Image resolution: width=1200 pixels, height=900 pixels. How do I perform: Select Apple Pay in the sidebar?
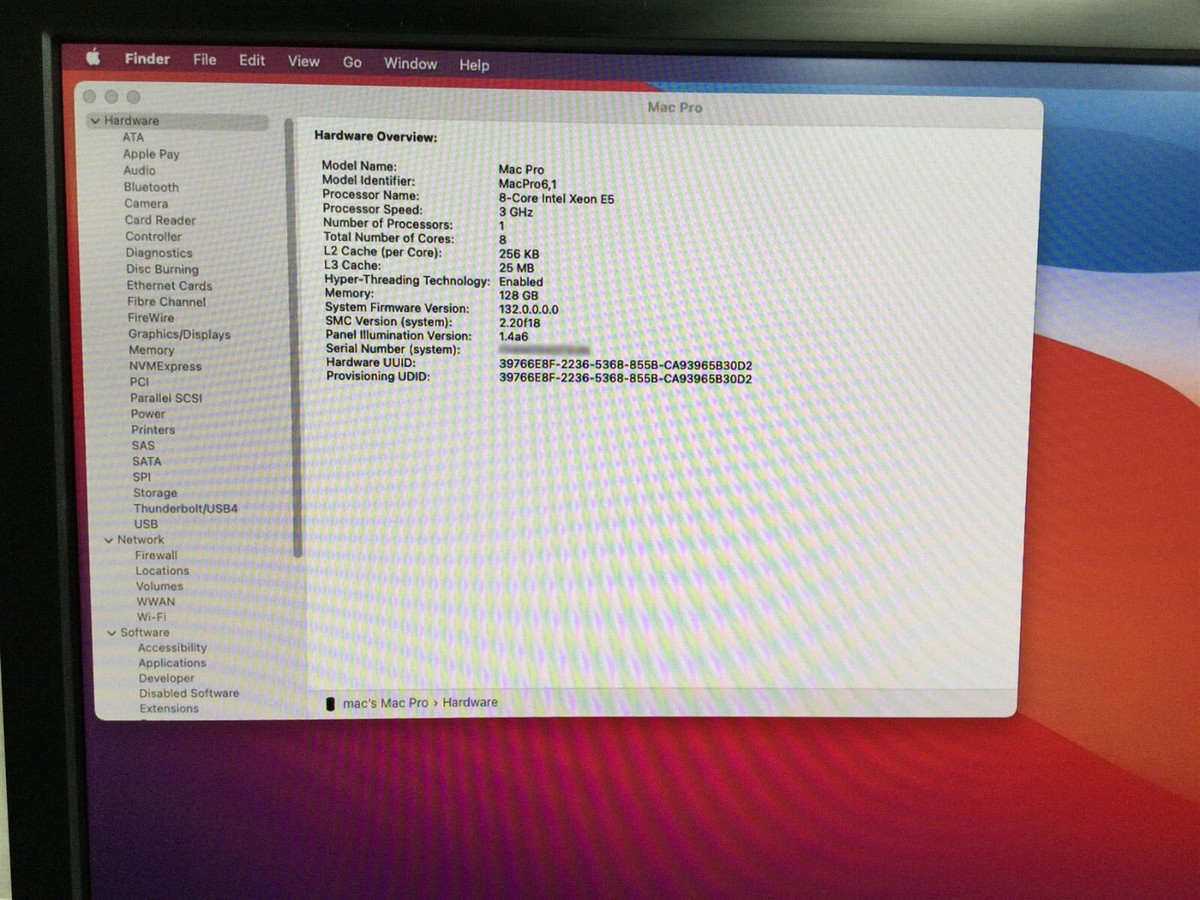151,154
